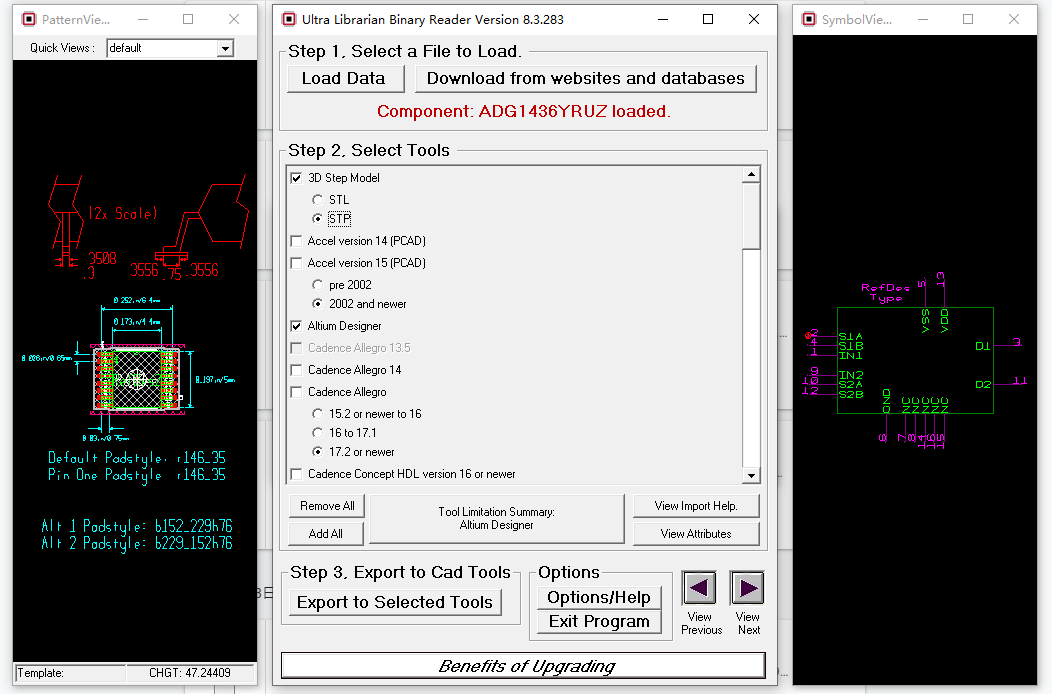Maximize the Ultra Librarian window
Viewport: 1052px width, 694px height.
point(708,19)
